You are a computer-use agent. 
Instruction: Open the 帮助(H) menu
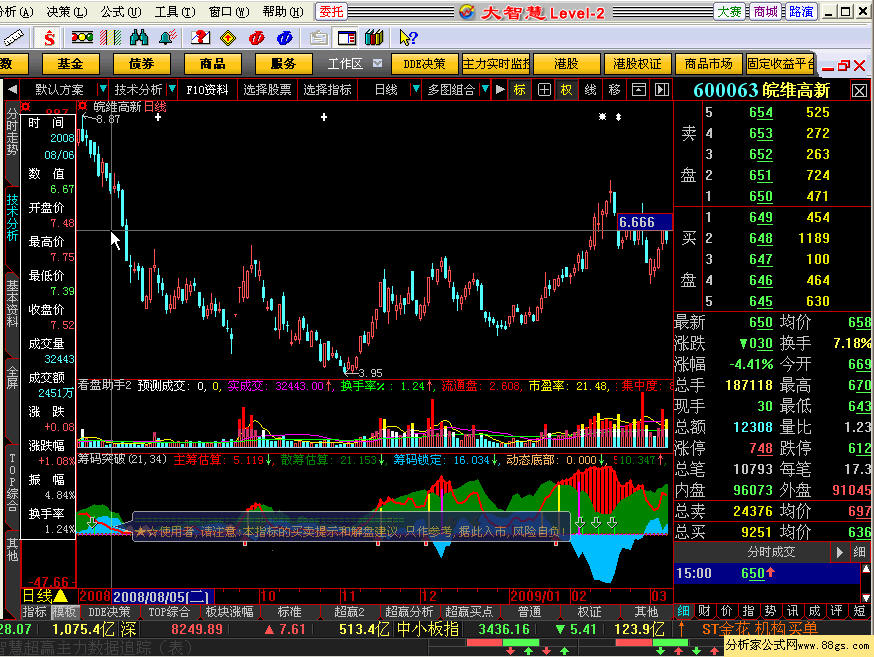point(283,11)
